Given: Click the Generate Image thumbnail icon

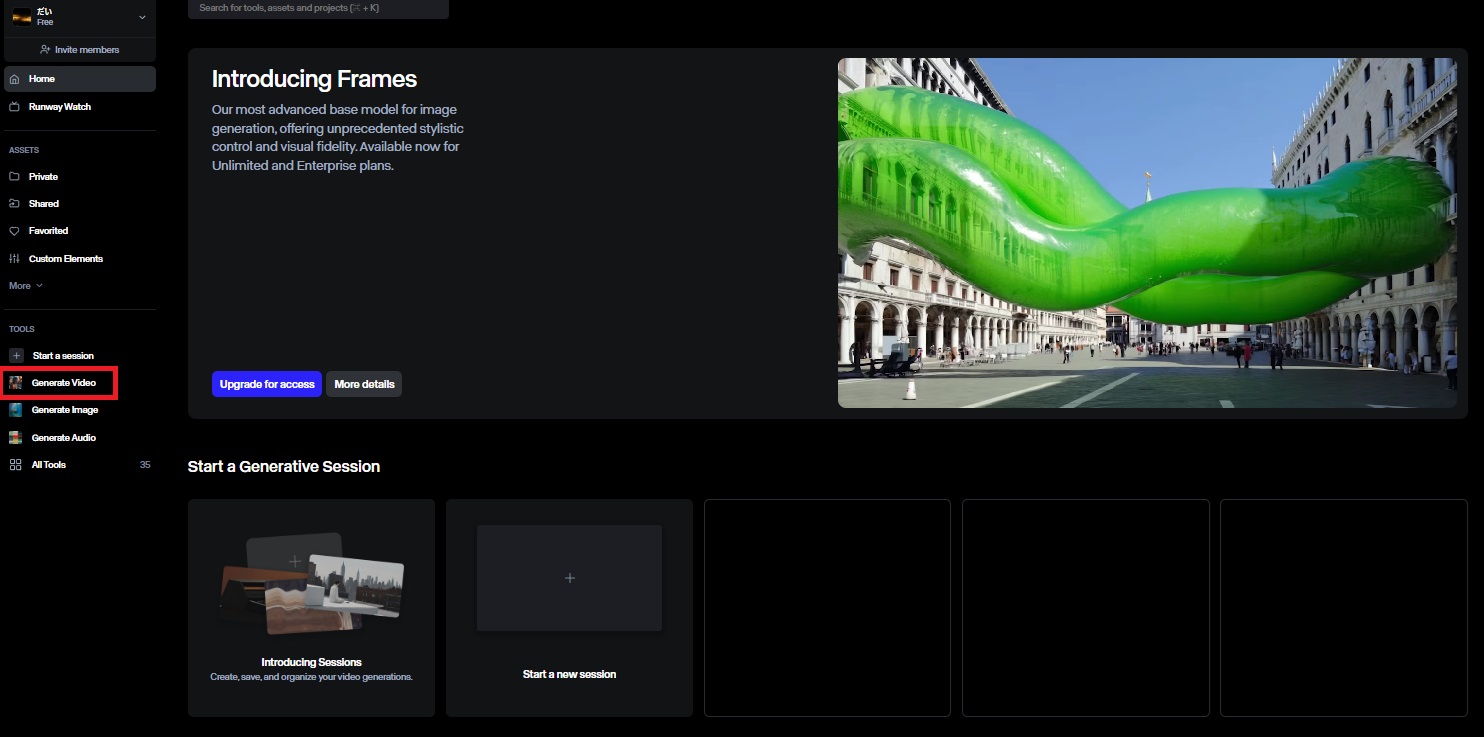Looking at the screenshot, I should tap(16, 410).
